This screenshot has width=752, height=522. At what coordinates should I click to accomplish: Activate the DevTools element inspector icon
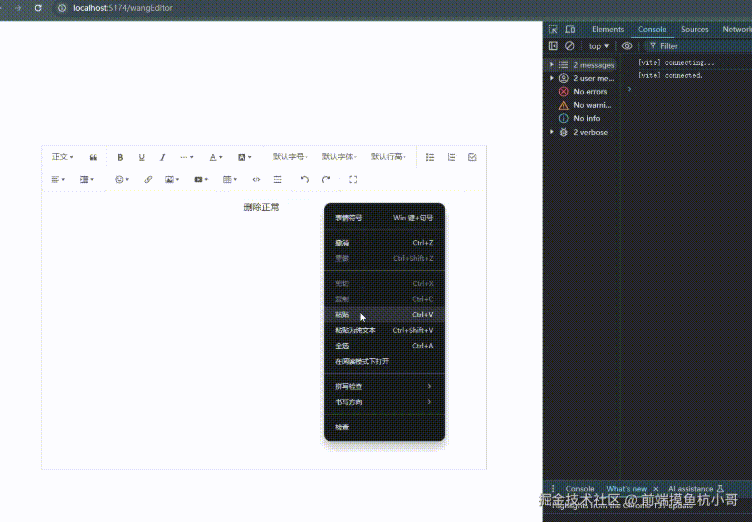click(553, 29)
